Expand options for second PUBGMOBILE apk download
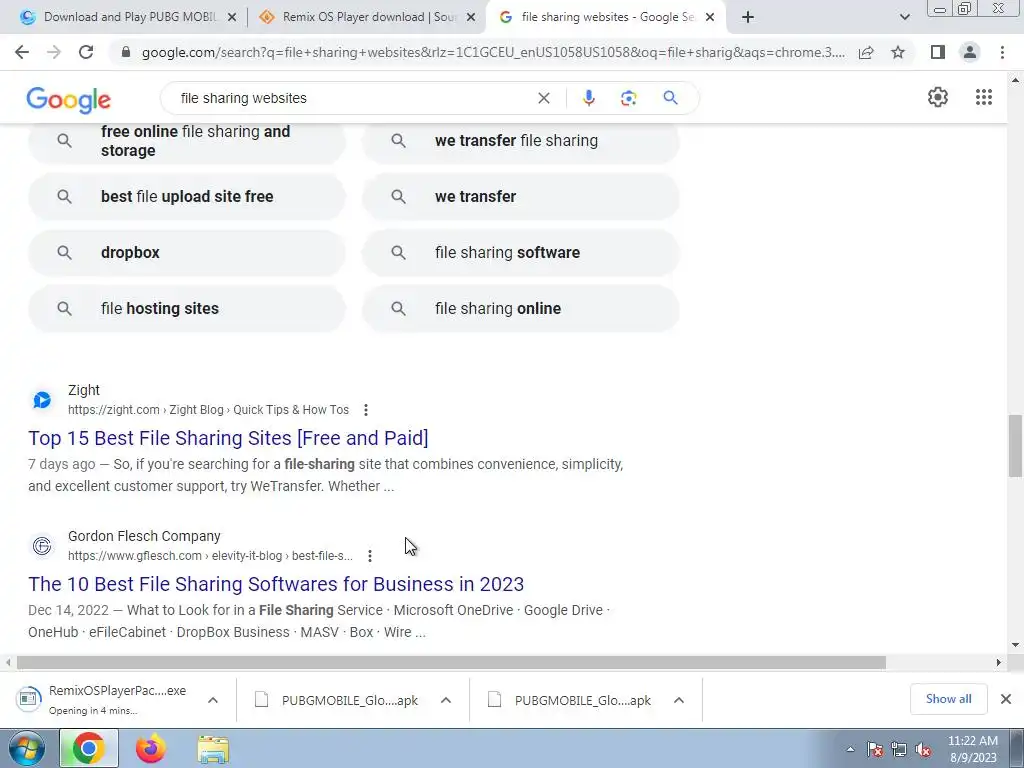This screenshot has height=768, width=1024. [x=679, y=700]
